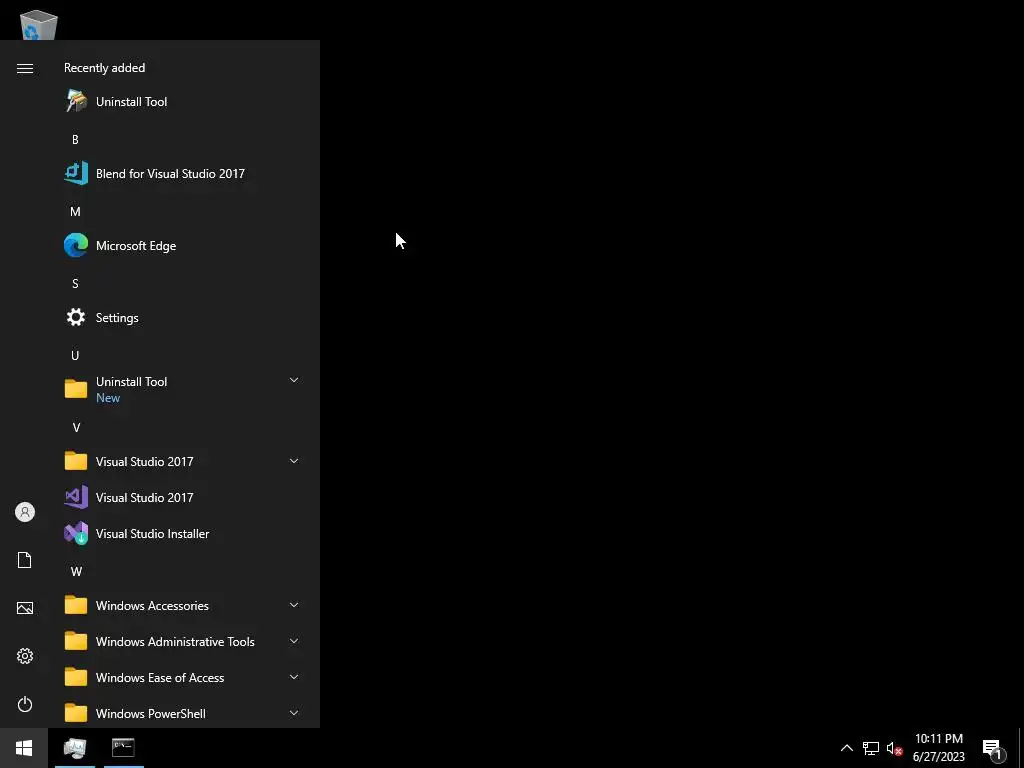Click the Power icon in Start sidebar
Viewport: 1024px width, 768px height.
pyautogui.click(x=25, y=704)
